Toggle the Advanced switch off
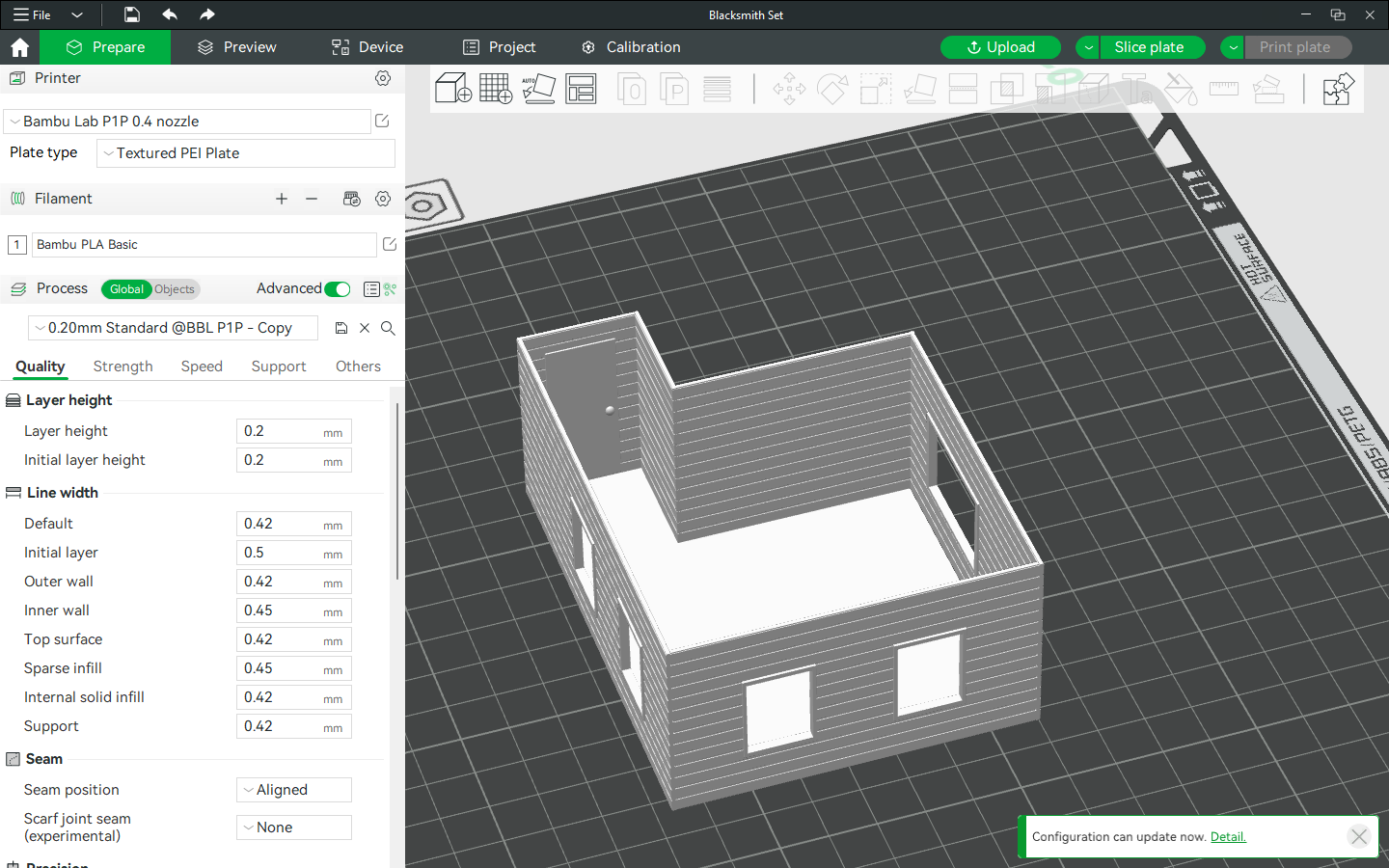The image size is (1389, 868). (x=338, y=289)
